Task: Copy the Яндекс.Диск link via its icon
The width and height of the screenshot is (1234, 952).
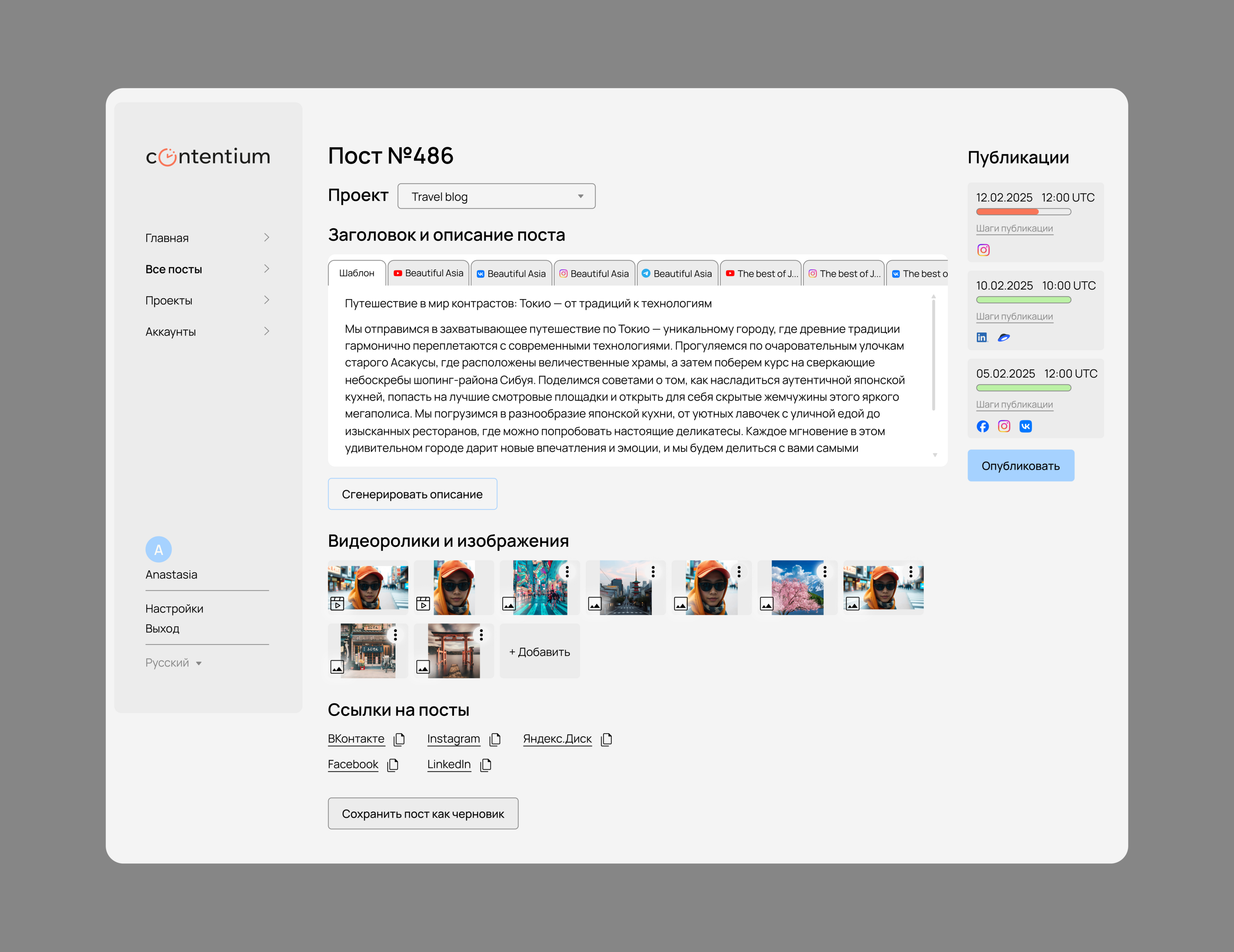Action: point(606,739)
